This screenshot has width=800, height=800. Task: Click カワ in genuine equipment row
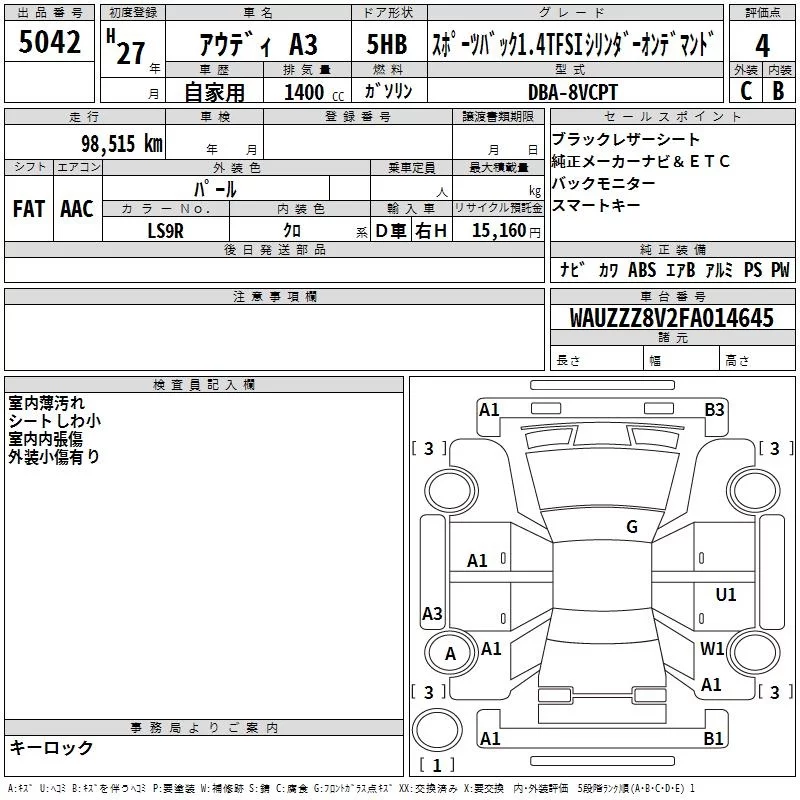pos(608,270)
